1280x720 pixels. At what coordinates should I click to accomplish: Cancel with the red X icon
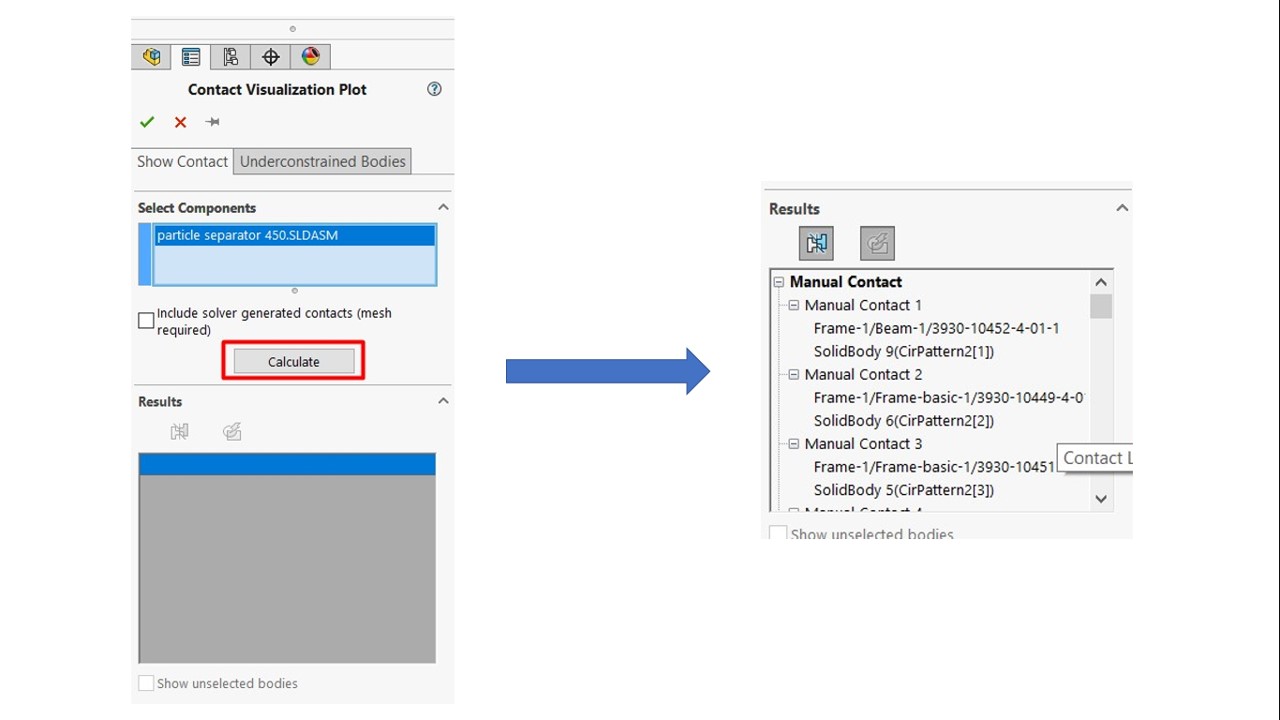pyautogui.click(x=180, y=122)
